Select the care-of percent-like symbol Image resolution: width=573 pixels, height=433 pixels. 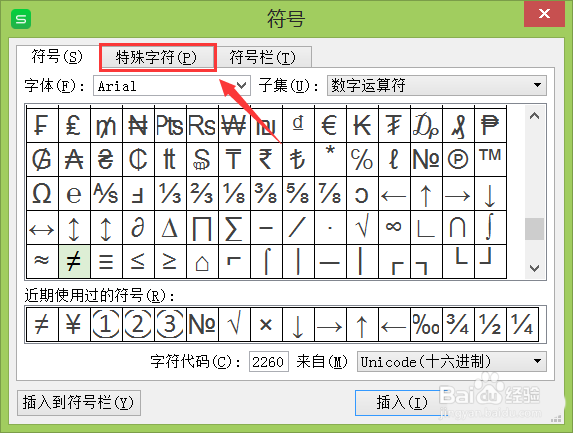(x=362, y=160)
